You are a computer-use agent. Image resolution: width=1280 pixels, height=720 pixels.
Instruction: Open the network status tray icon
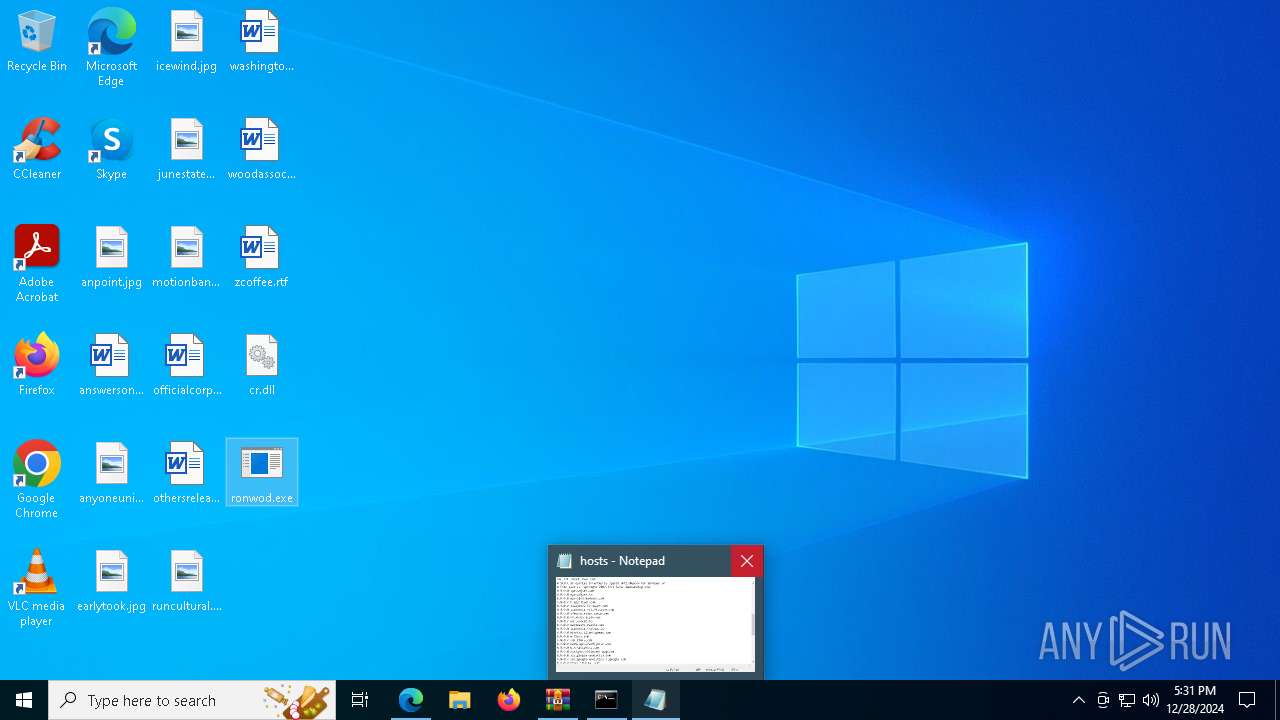(x=1127, y=700)
